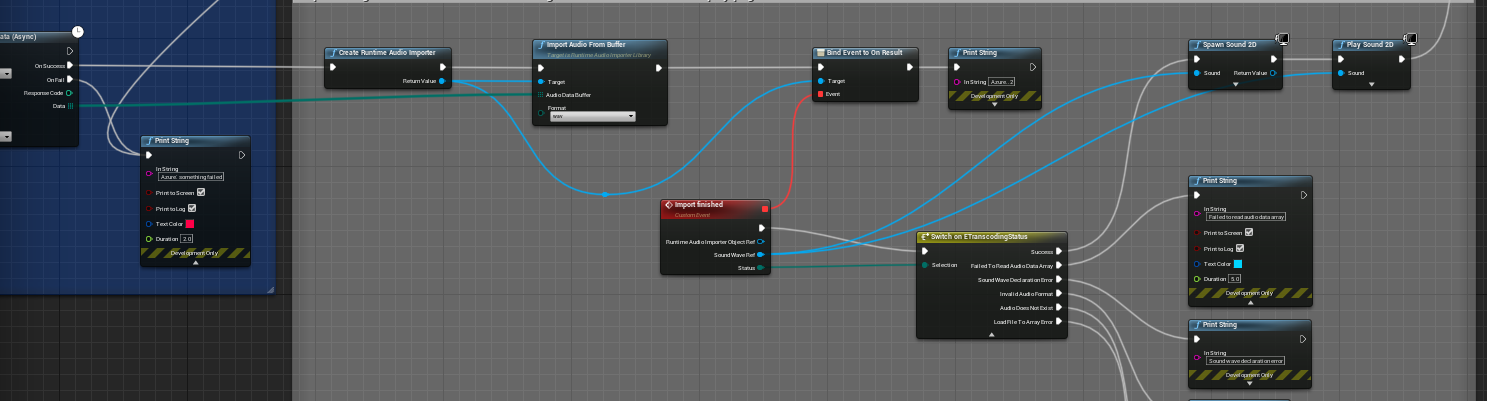Click Target pin on Import Audio From Buffer
The height and width of the screenshot is (401, 1487).
pyautogui.click(x=541, y=81)
